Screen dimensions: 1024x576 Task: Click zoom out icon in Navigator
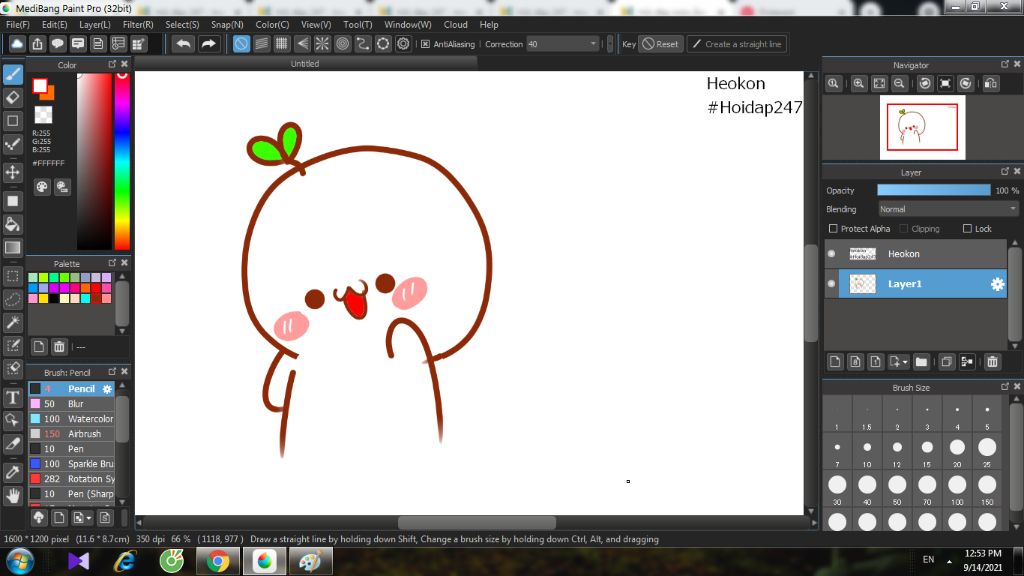pyautogui.click(x=899, y=84)
